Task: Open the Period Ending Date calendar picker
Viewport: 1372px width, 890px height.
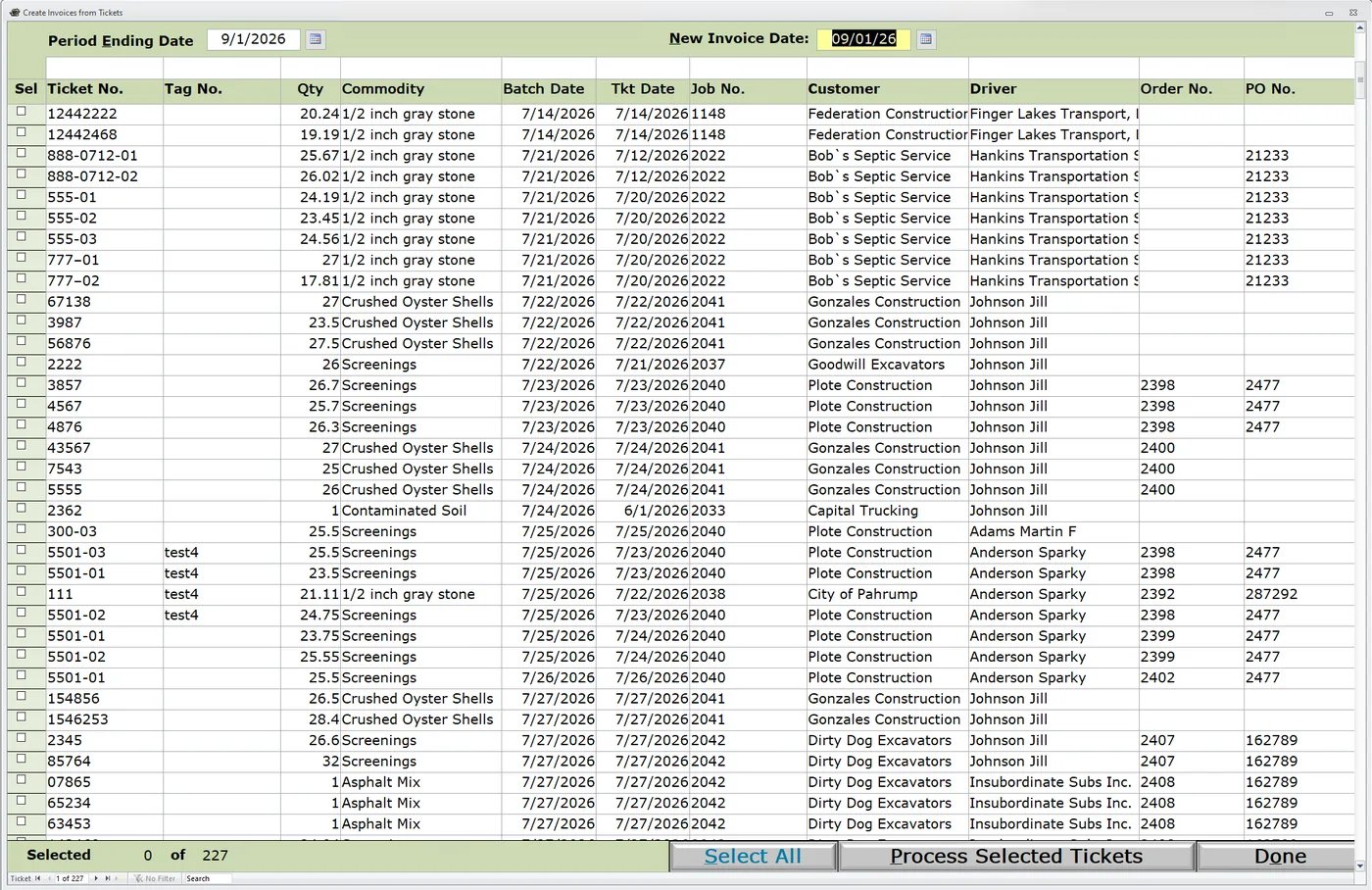Action: click(x=316, y=39)
